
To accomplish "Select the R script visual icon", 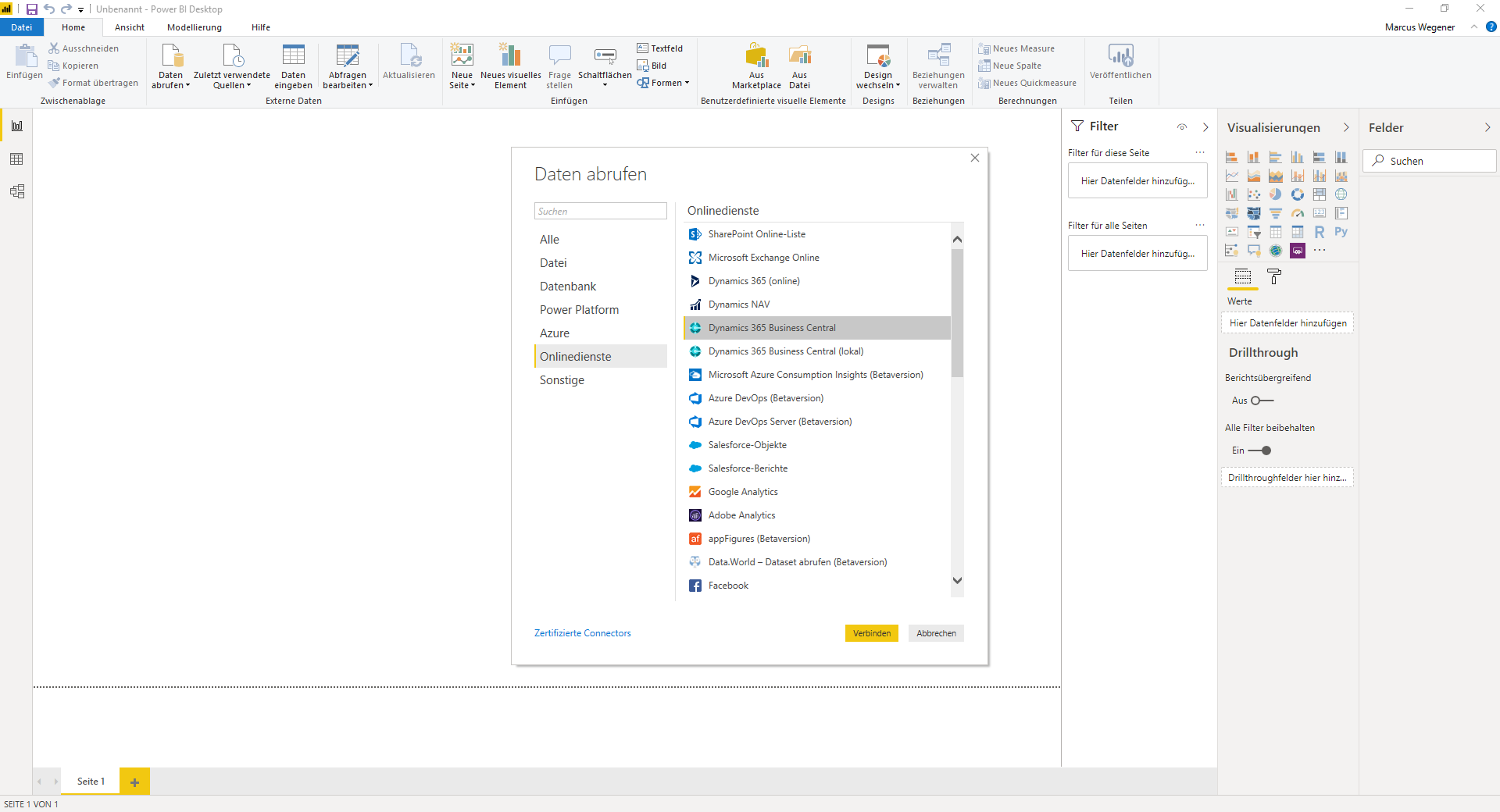I will point(1319,232).
